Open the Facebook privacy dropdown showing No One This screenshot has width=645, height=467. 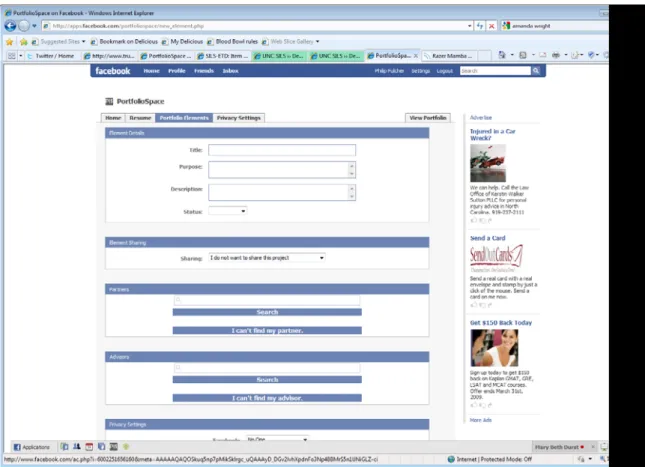point(277,439)
